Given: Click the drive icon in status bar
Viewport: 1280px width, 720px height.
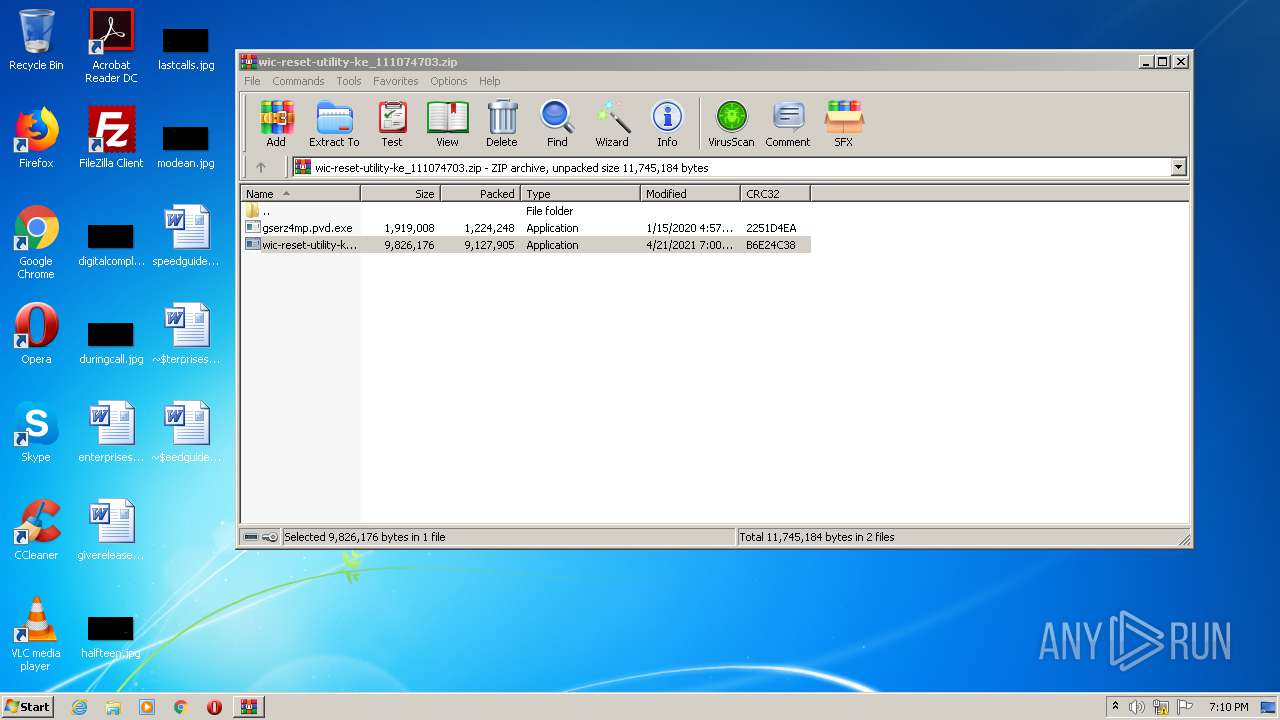Looking at the screenshot, I should click(251, 537).
